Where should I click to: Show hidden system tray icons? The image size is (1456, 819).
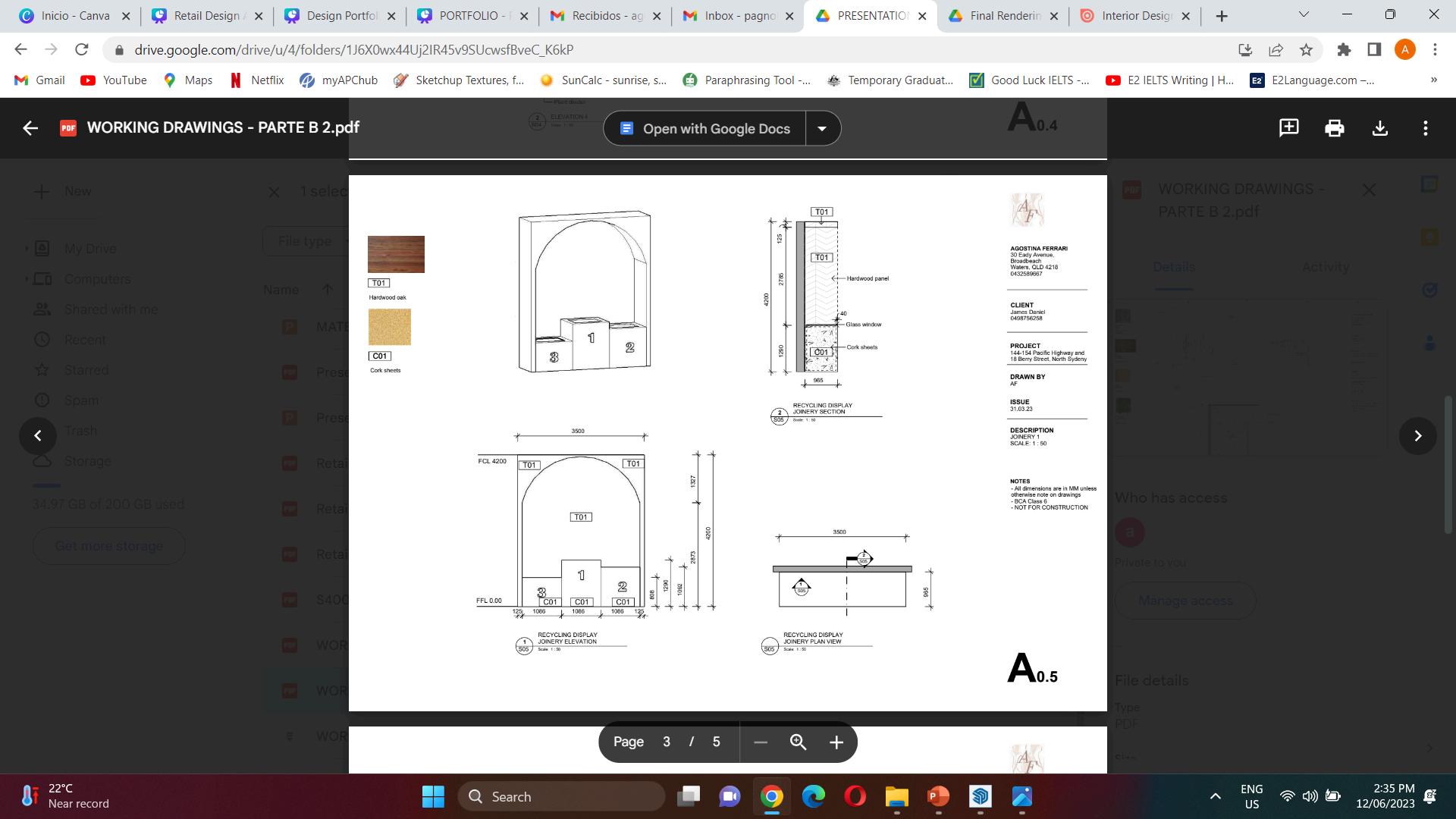[x=1215, y=796]
